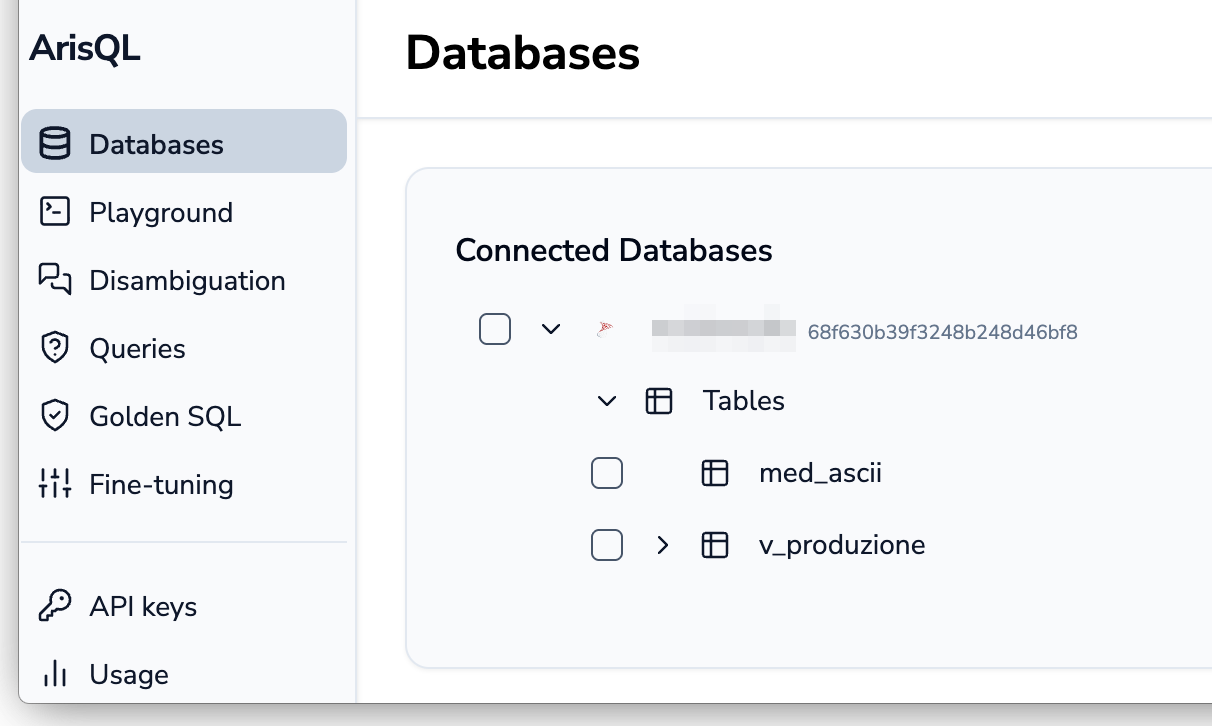Screen dimensions: 1212x726
Task: Click the Disambiguation chat bubbles icon
Action: 54,280
